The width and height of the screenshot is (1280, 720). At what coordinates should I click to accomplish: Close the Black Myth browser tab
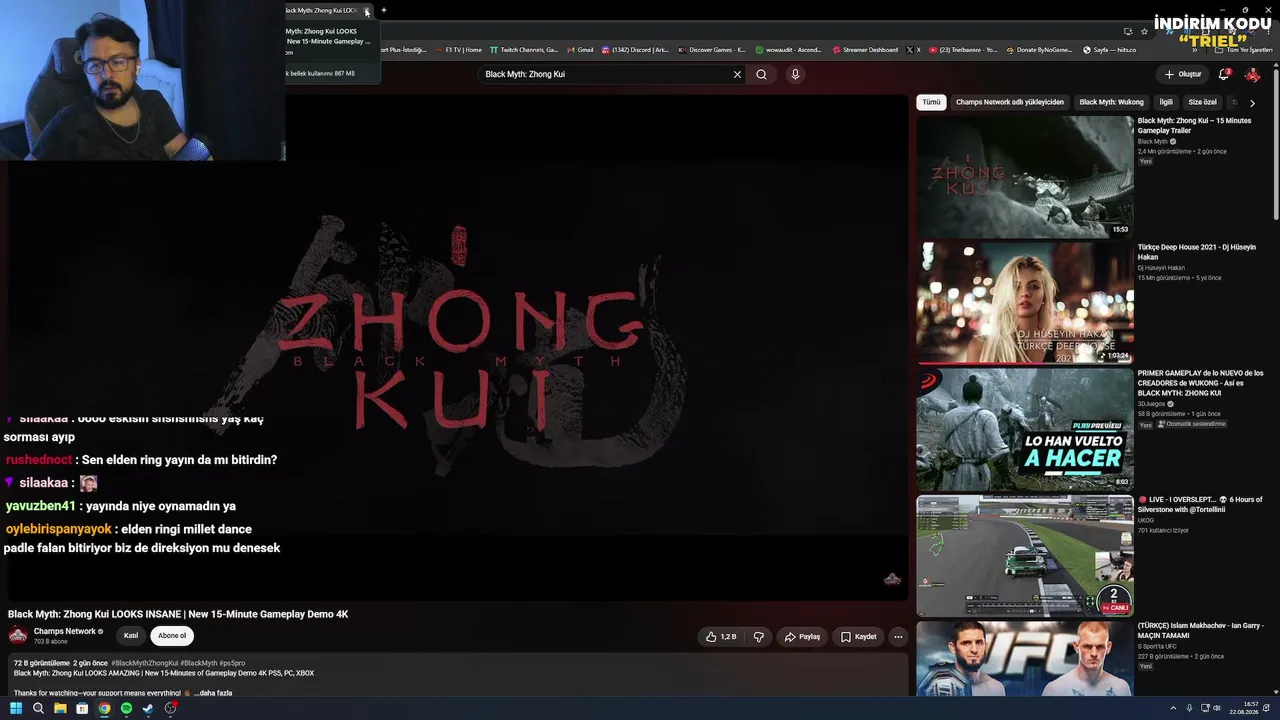[367, 11]
